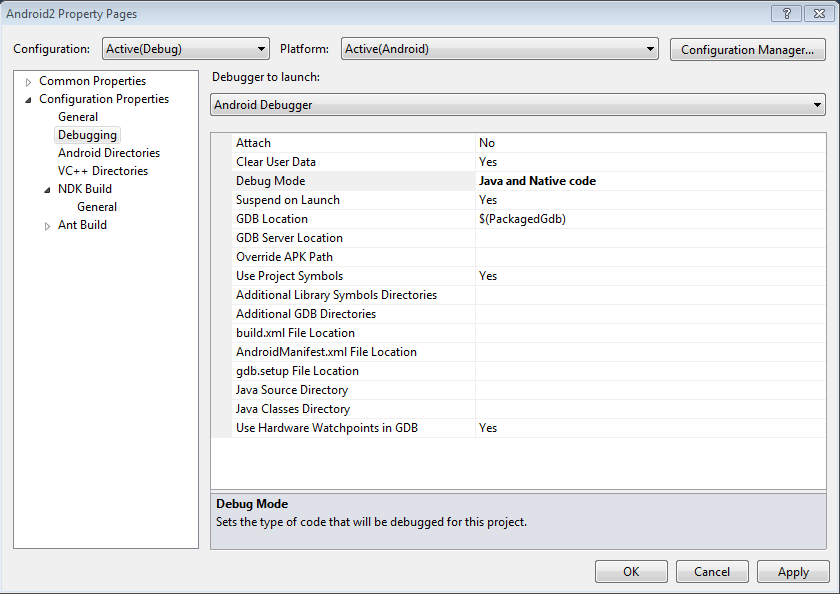Viewport: 840px width, 594px height.
Task: Click the Use Project Symbols property
Action: pyautogui.click(x=289, y=276)
